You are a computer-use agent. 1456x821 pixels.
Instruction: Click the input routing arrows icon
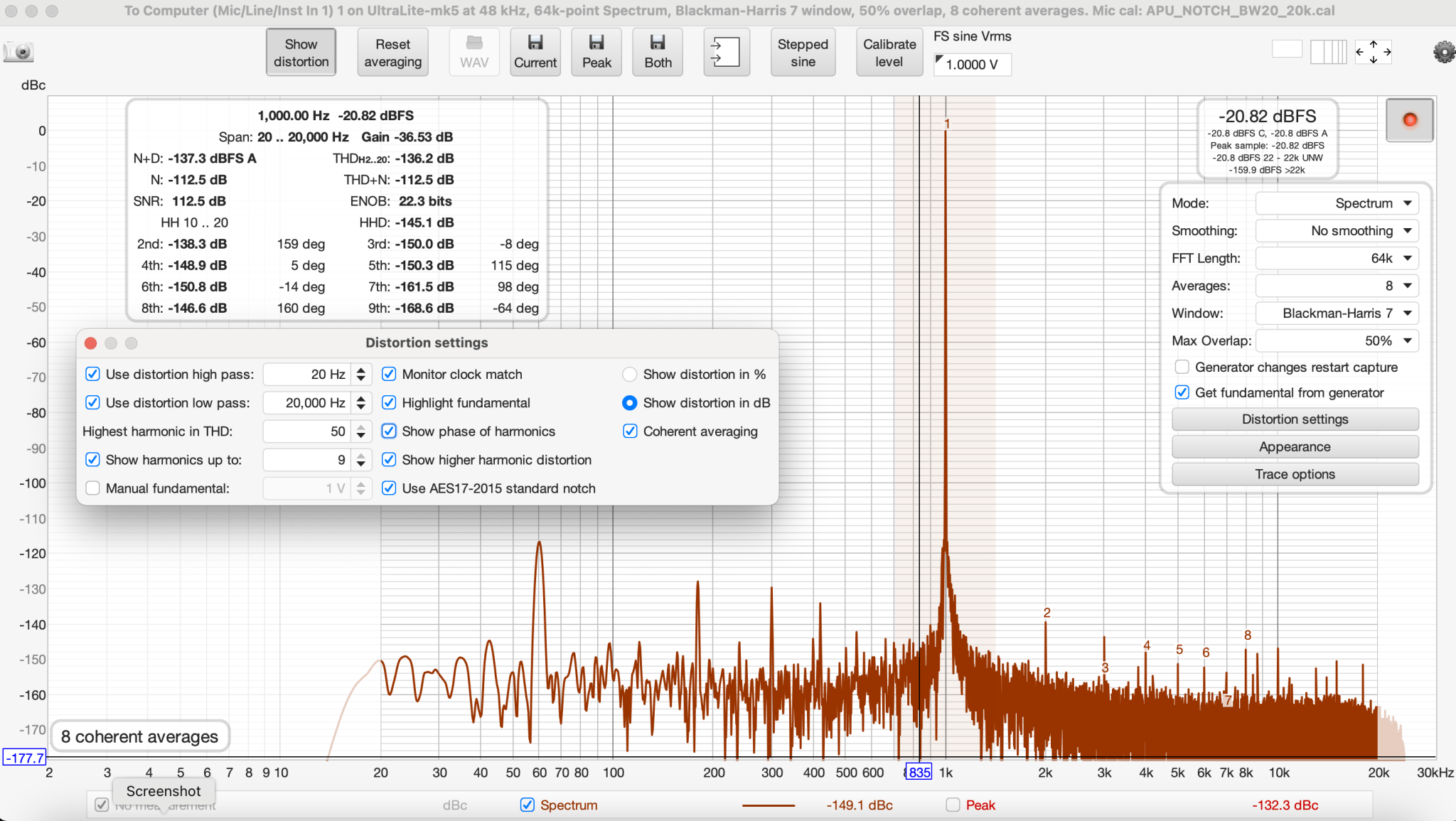point(726,52)
